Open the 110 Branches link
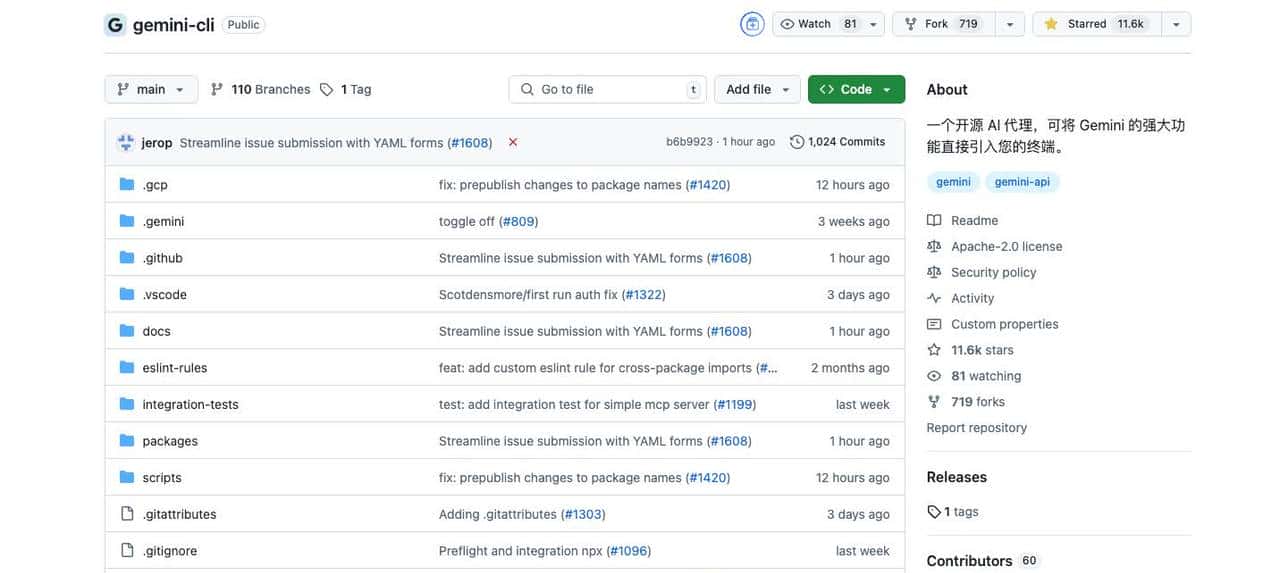The height and width of the screenshot is (573, 1280). tap(261, 89)
